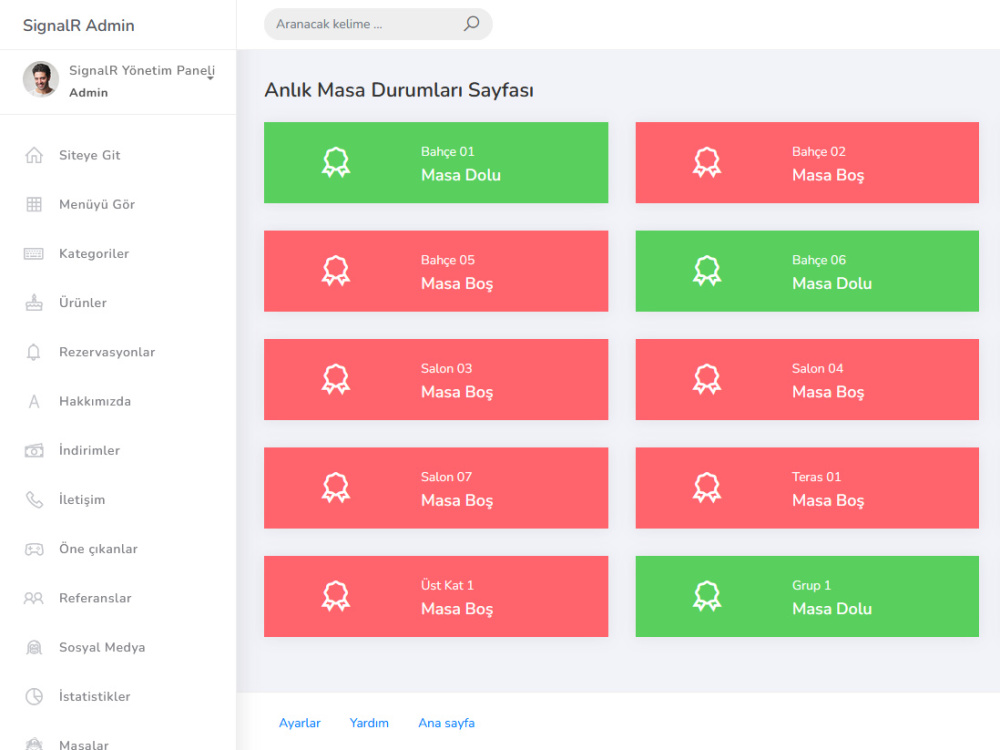Click the bell icon next to Rezervasyonlar
The image size is (1000, 750).
(x=34, y=352)
